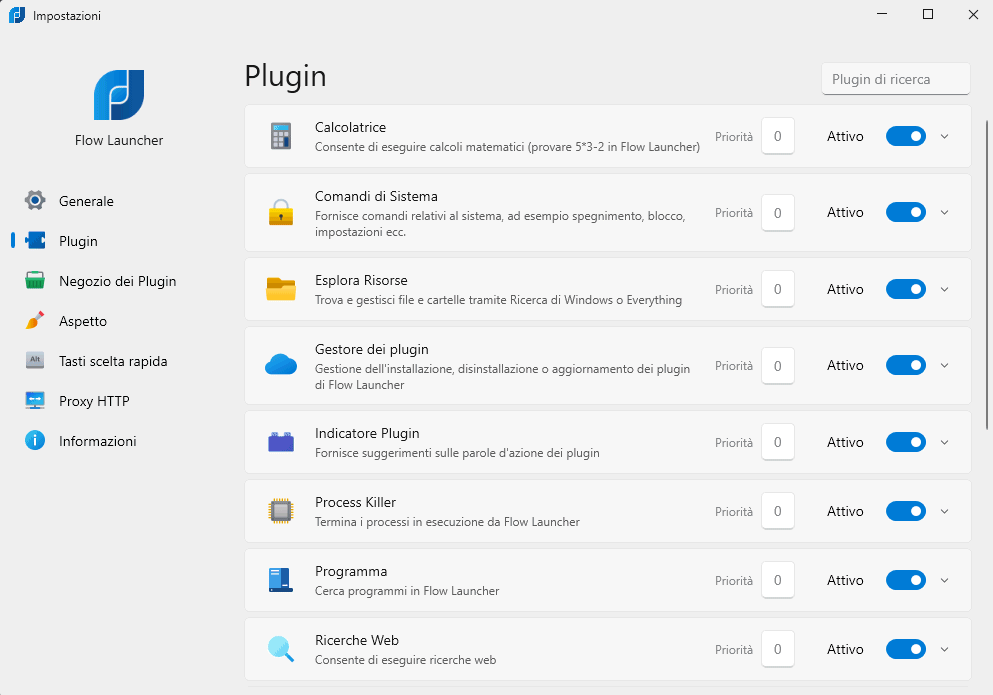Click the Proxy HTTP monitor icon
This screenshot has width=993, height=695.
(x=35, y=400)
